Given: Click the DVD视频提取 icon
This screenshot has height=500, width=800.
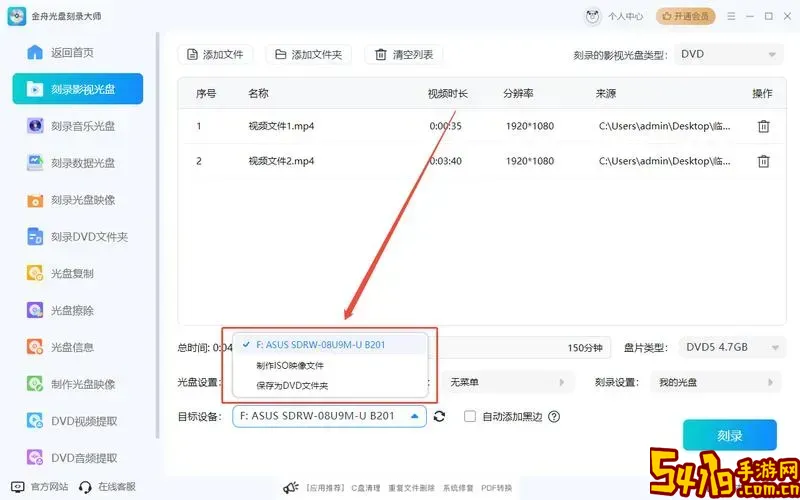Looking at the screenshot, I should (x=35, y=421).
